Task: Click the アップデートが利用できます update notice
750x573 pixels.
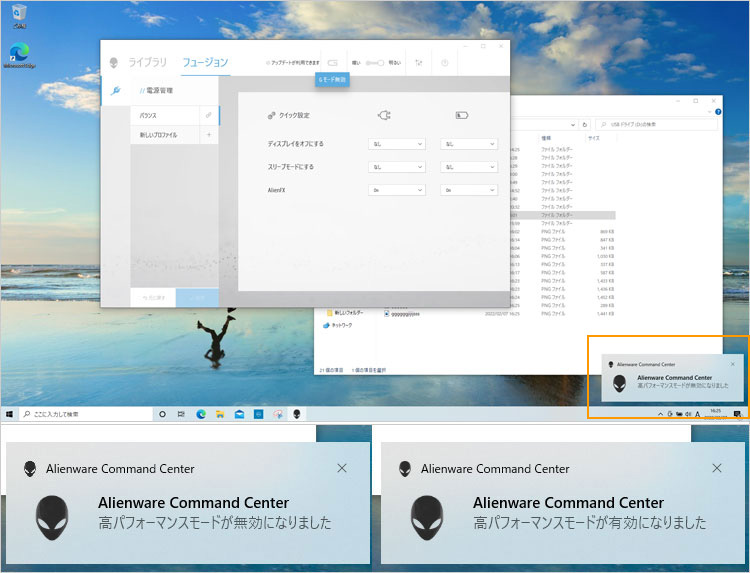Action: click(x=294, y=63)
